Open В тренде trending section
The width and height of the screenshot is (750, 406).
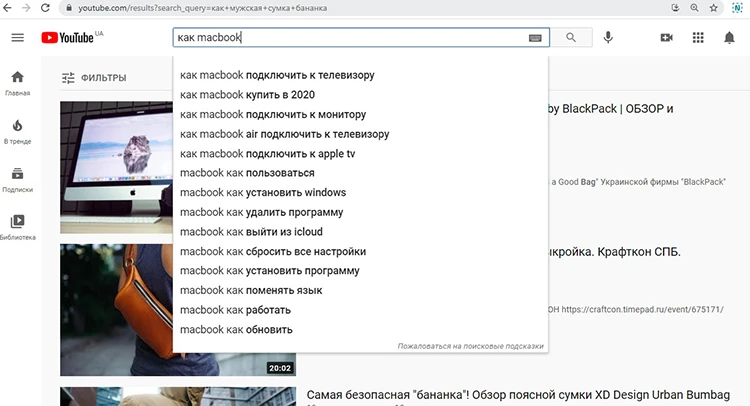[x=17, y=131]
